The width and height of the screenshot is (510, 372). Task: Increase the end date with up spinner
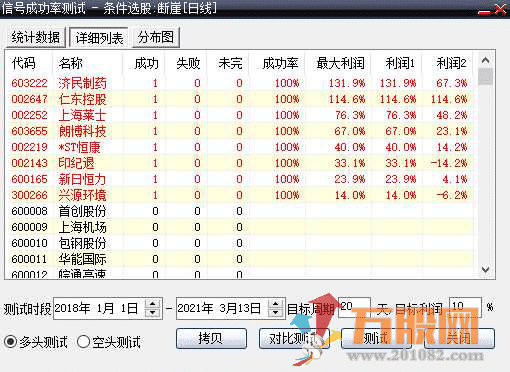coord(276,304)
